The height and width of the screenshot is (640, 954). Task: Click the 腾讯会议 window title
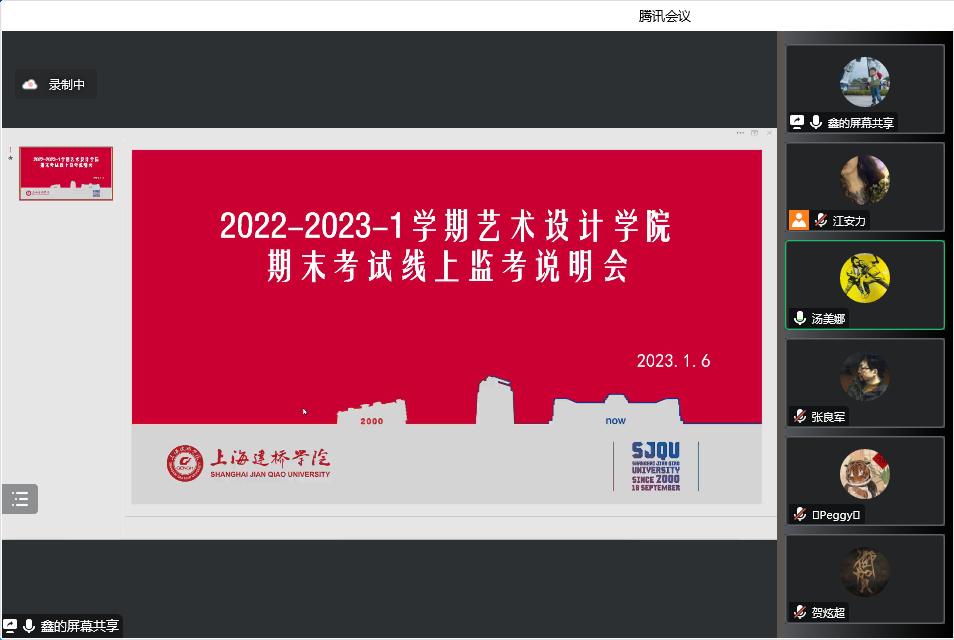[665, 15]
